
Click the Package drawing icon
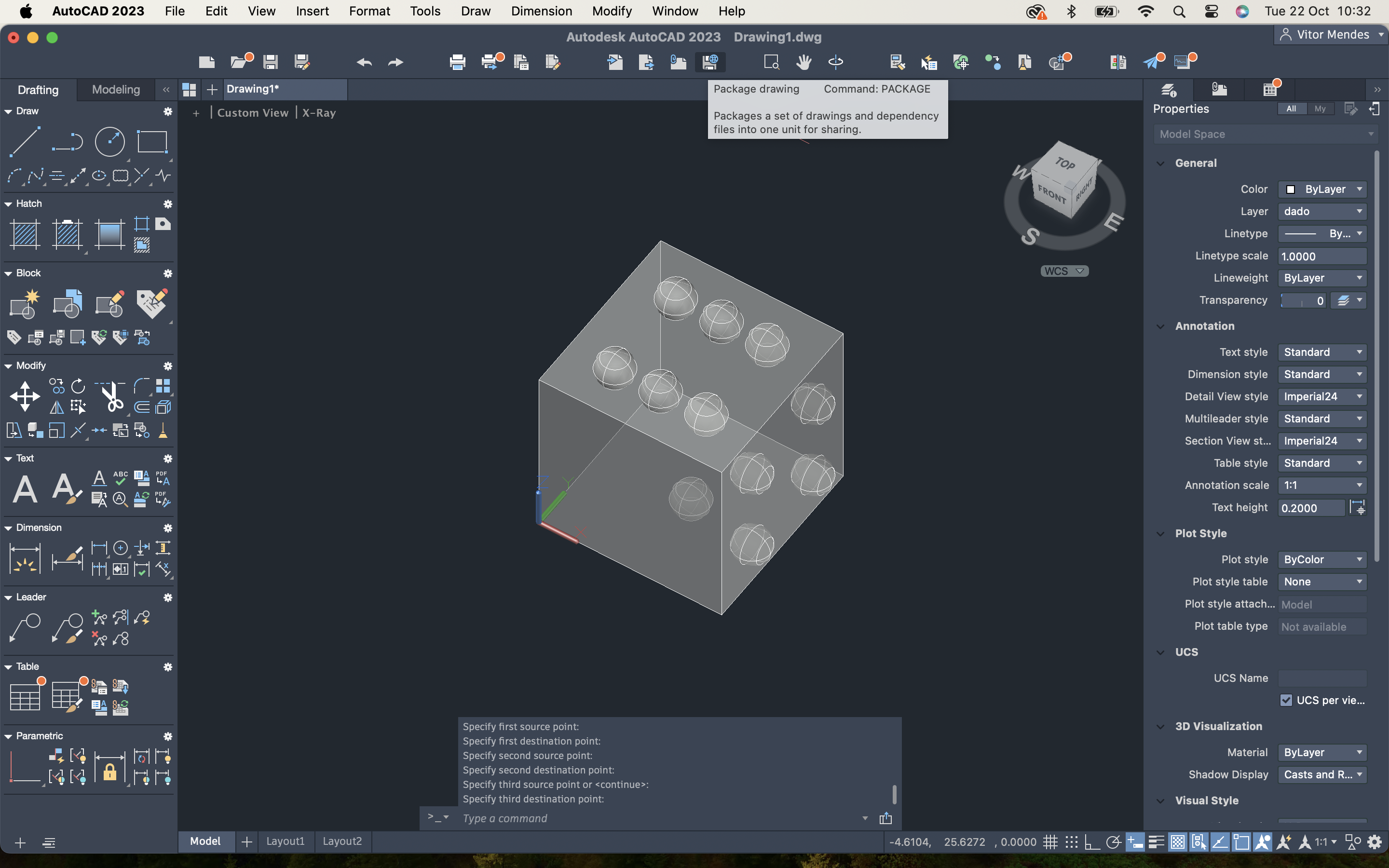710,62
